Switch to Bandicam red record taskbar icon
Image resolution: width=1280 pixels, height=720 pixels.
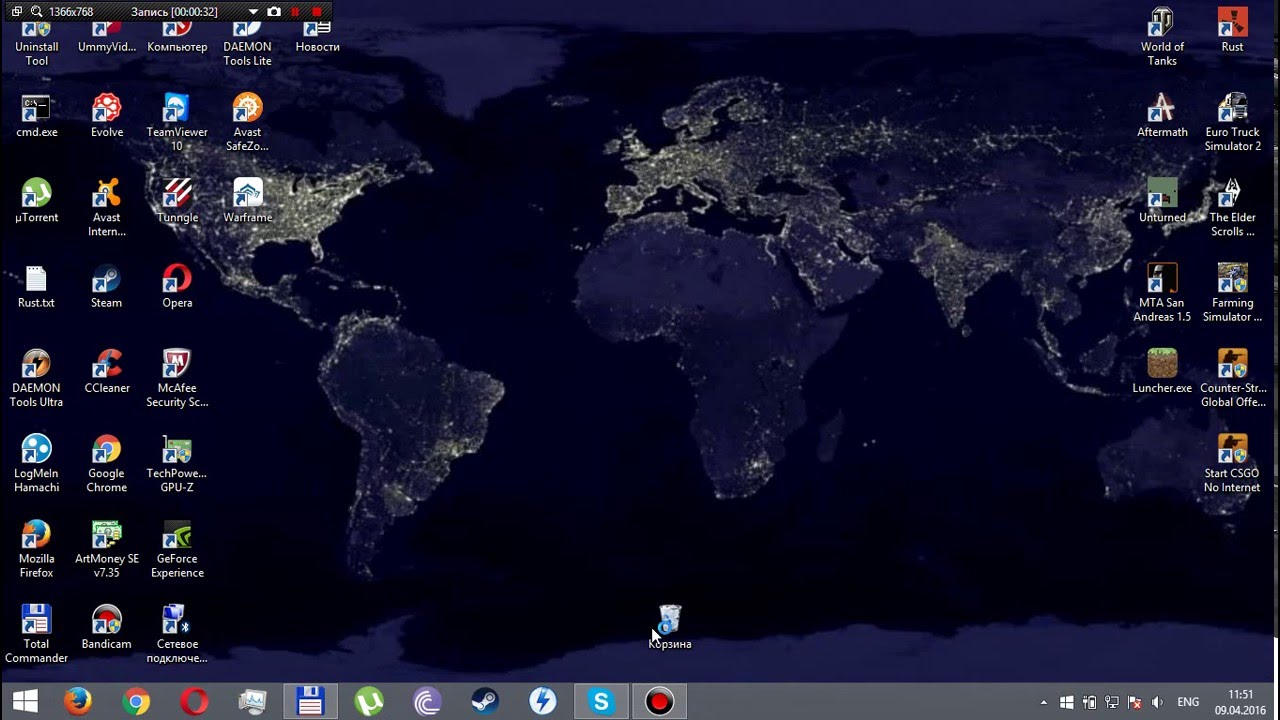click(x=659, y=702)
